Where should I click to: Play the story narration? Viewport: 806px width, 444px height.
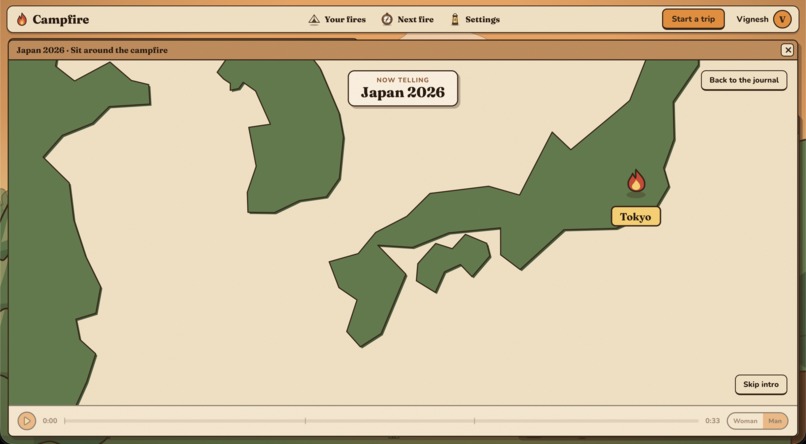click(27, 421)
